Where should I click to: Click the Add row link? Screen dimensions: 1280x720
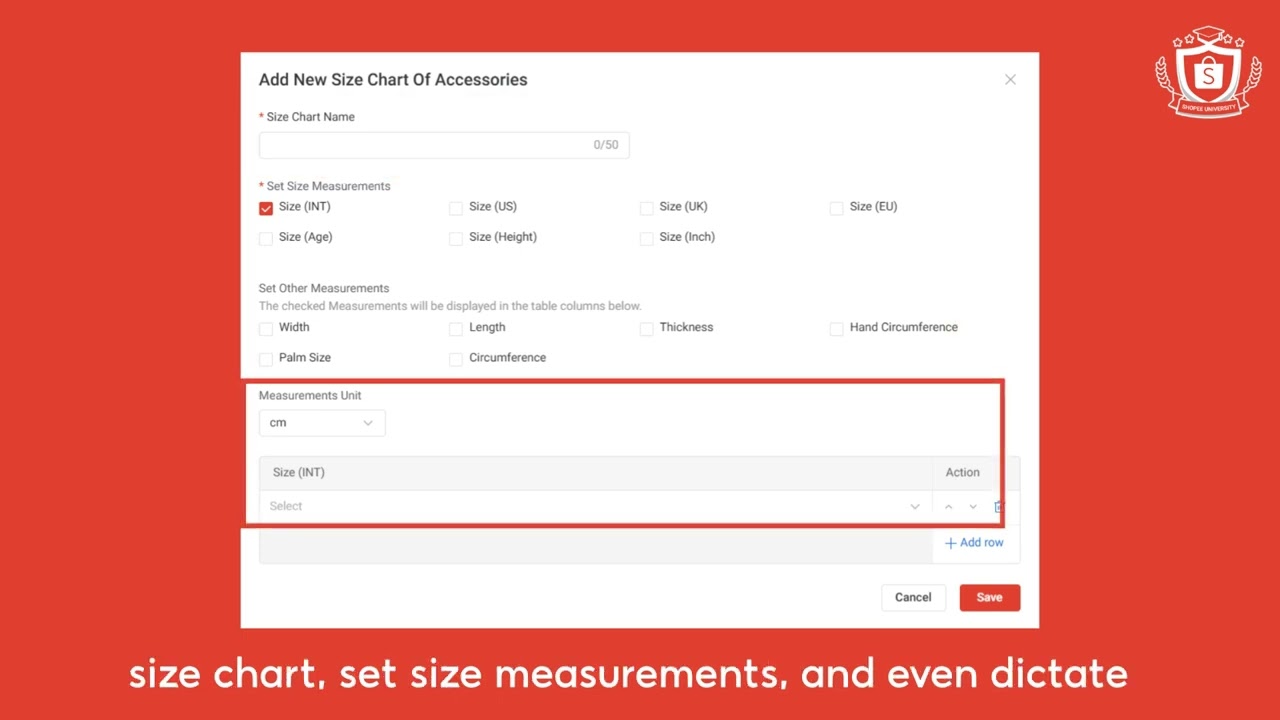click(x=974, y=543)
